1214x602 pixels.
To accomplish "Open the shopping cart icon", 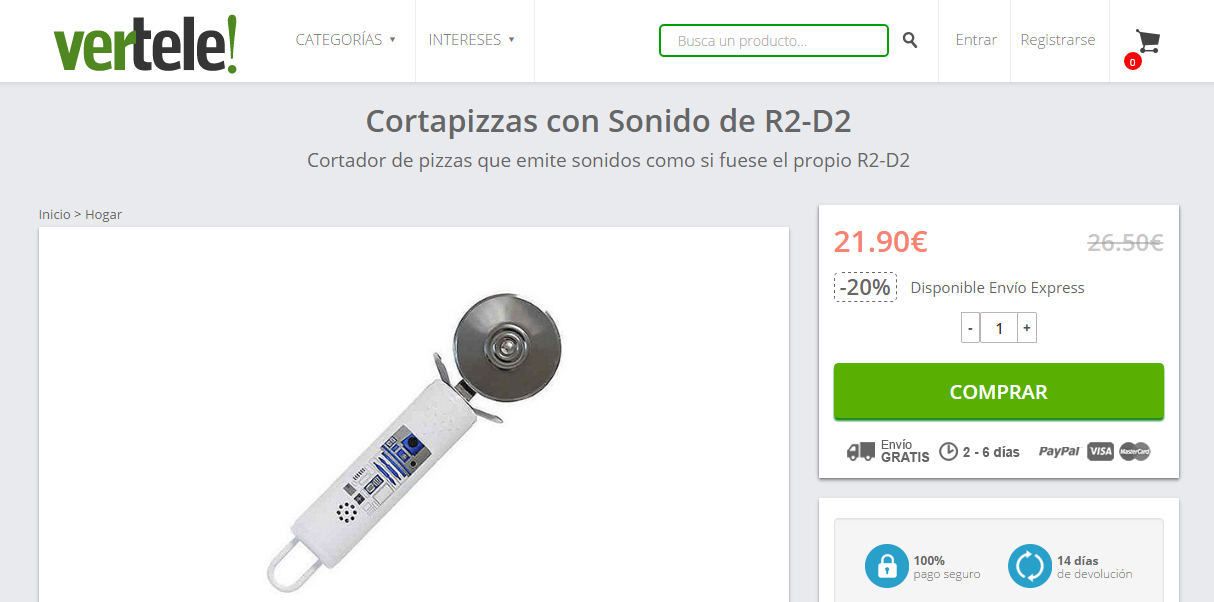I will click(1148, 41).
